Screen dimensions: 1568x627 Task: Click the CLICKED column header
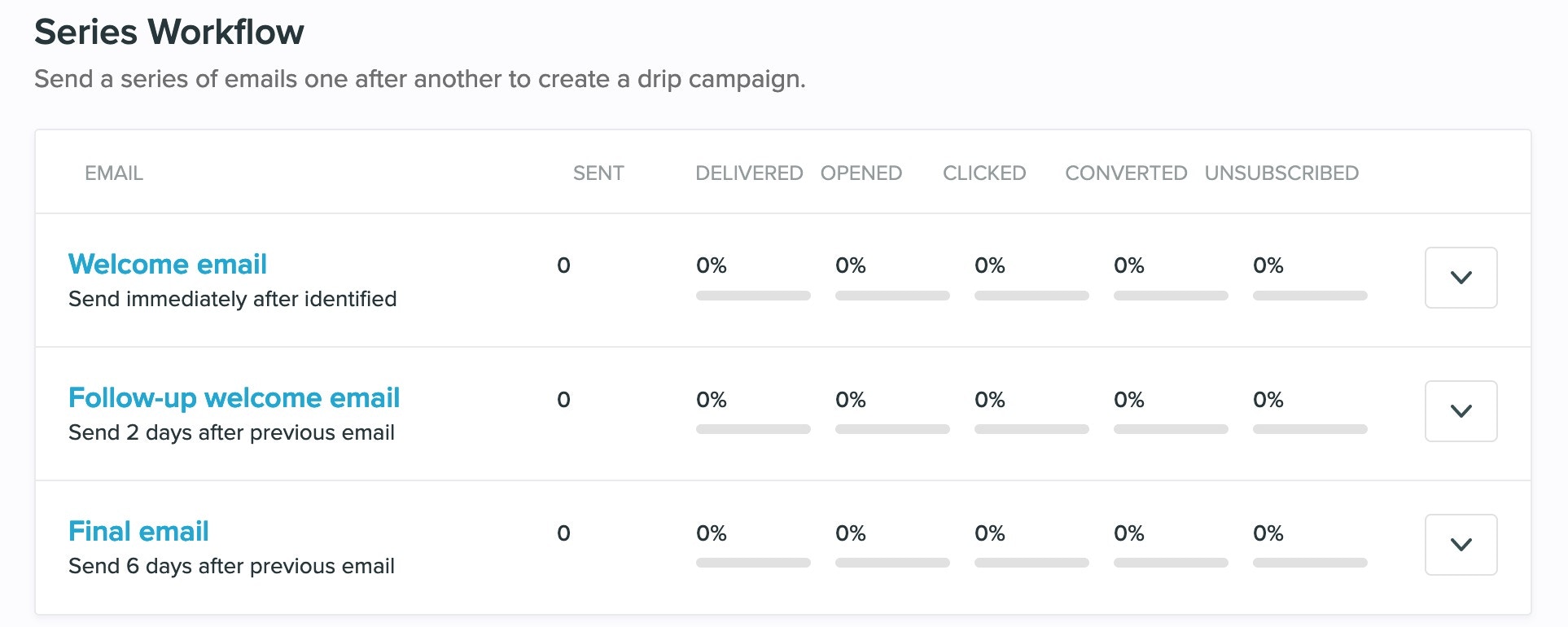[x=984, y=173]
